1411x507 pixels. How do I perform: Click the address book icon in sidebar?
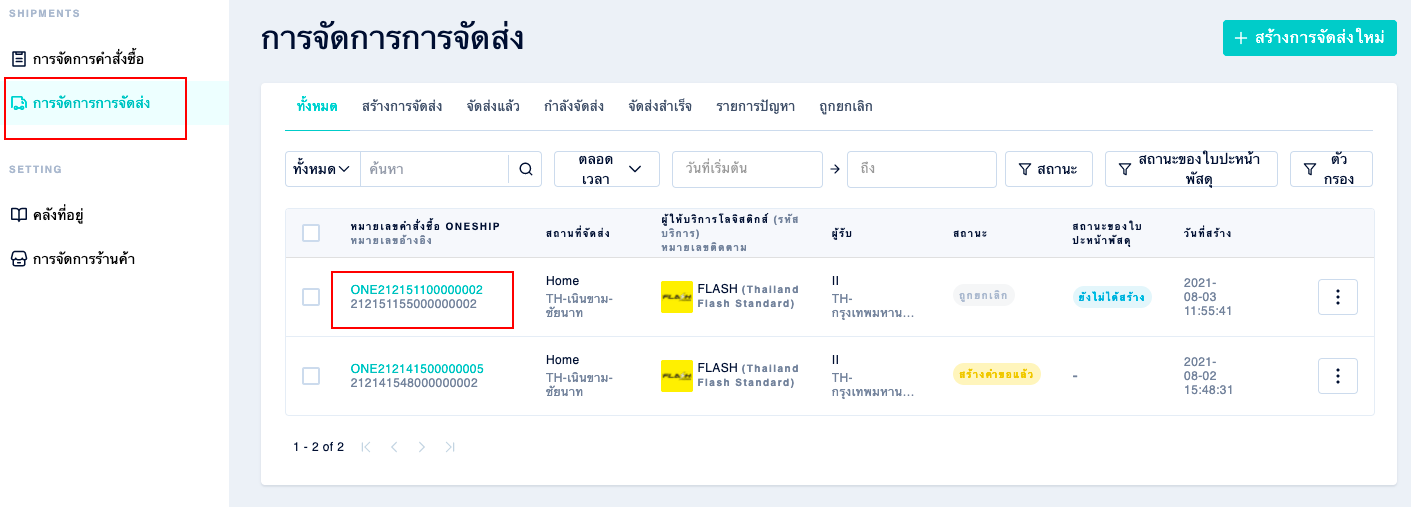point(18,215)
